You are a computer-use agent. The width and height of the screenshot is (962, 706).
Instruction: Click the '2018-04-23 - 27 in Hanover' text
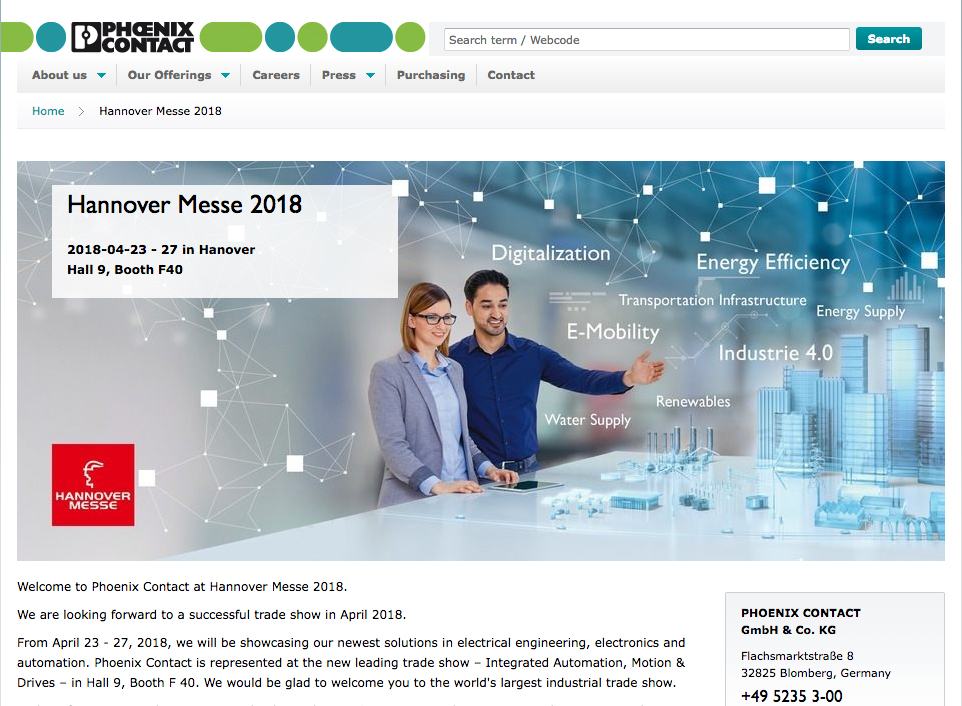[161, 250]
